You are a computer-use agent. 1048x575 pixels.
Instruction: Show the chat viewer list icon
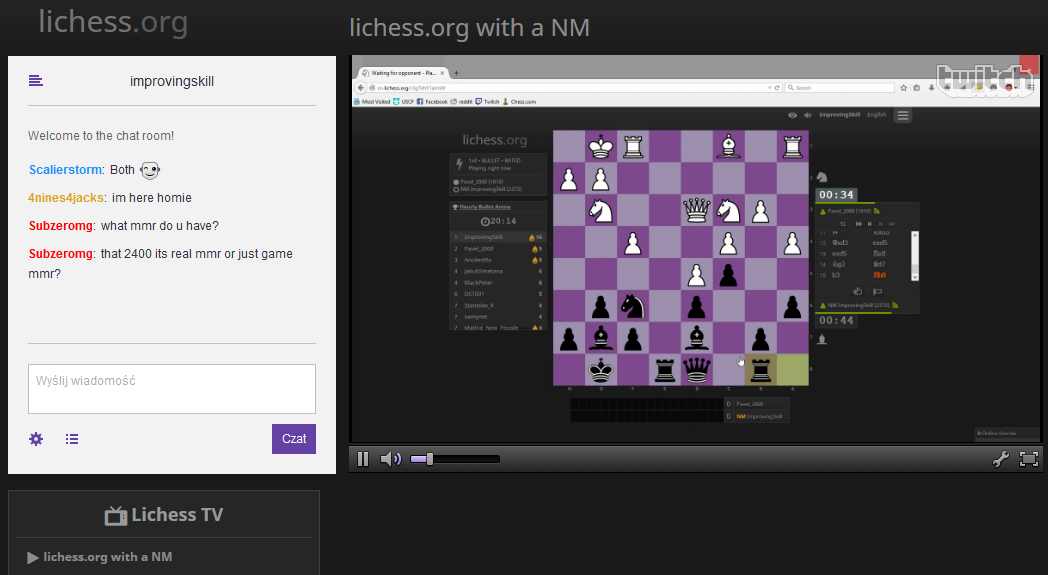pos(72,439)
